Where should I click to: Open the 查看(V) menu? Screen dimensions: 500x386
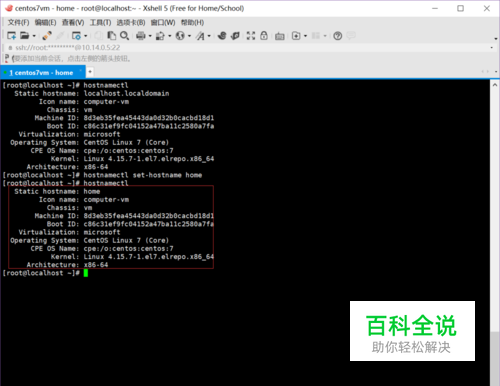(73, 22)
